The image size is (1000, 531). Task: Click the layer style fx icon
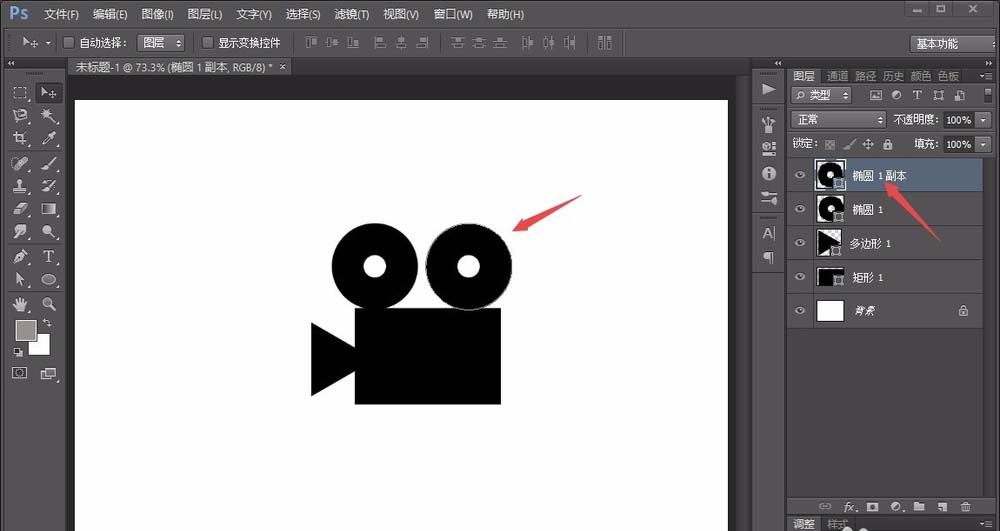(849, 507)
